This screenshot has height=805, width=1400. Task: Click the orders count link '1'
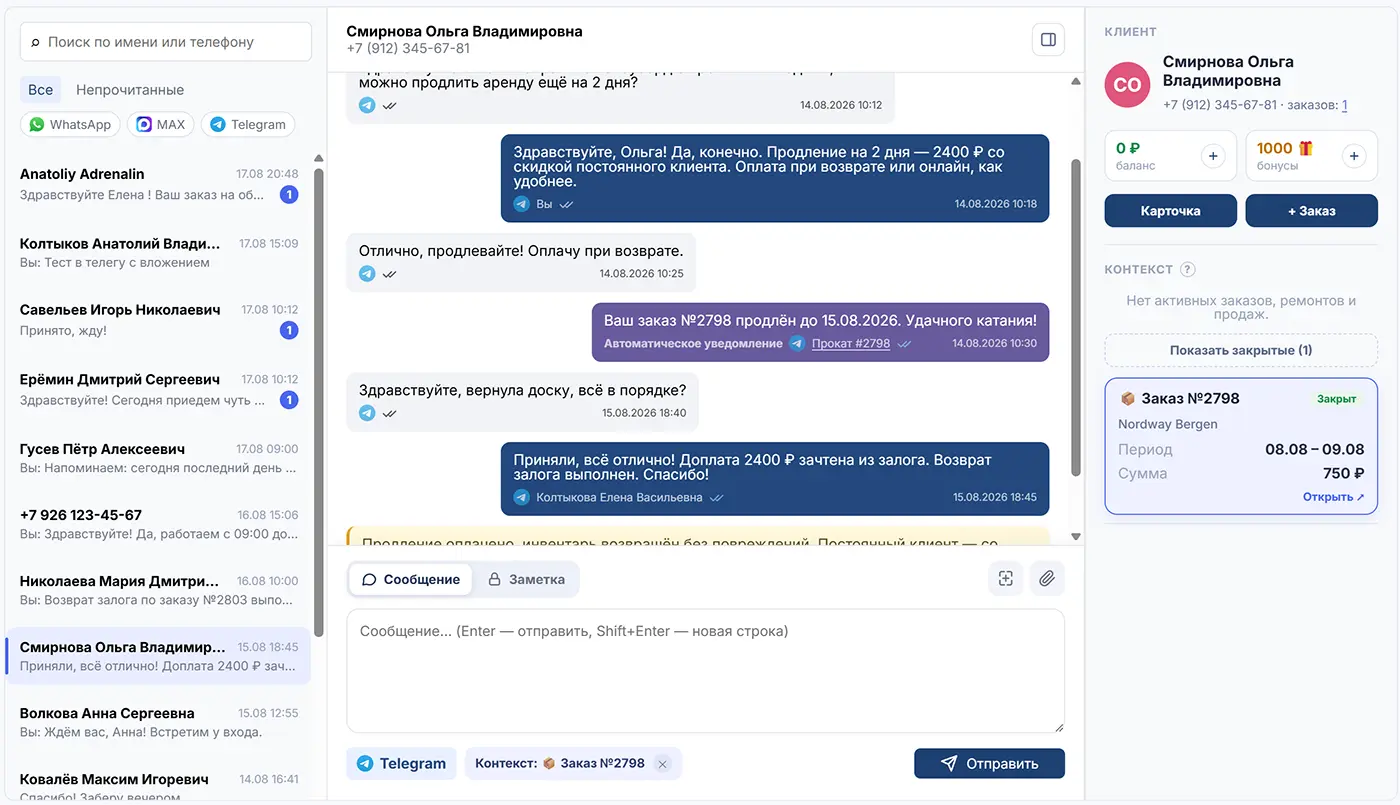[1345, 105]
